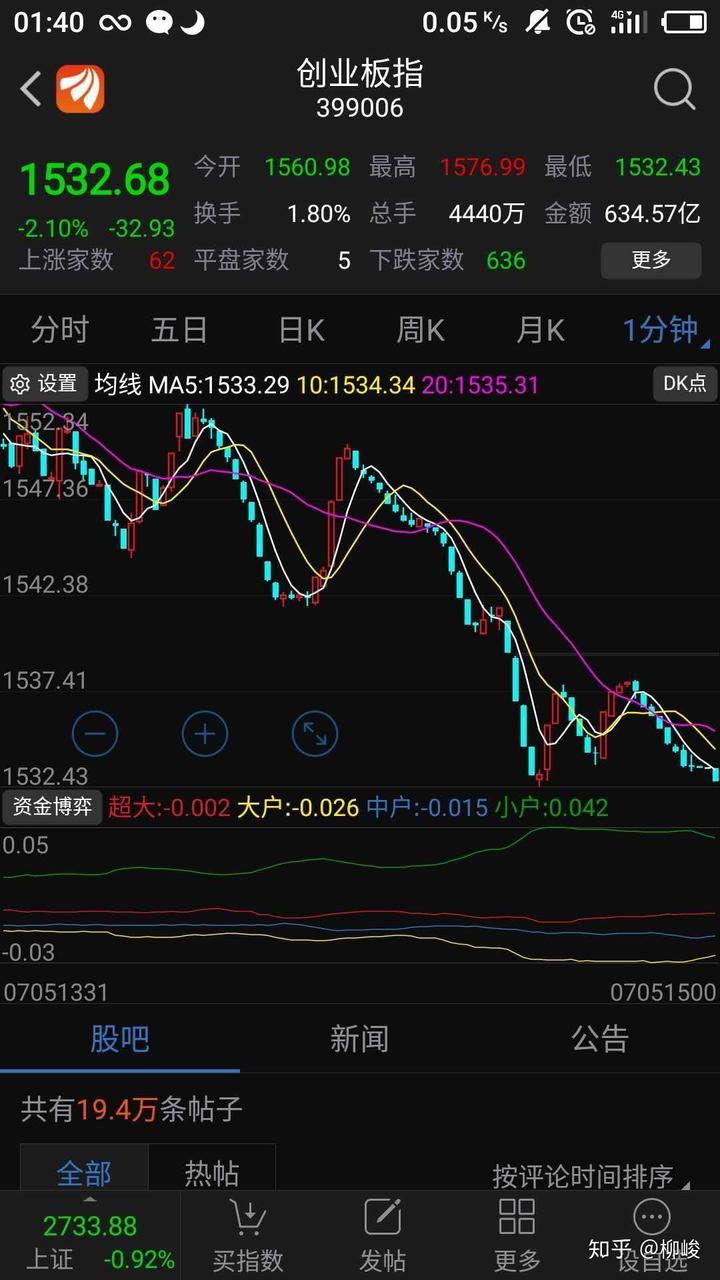Tap the 大户:-0.026 indicator value
Image resolution: width=720 pixels, height=1280 pixels.
coord(298,807)
